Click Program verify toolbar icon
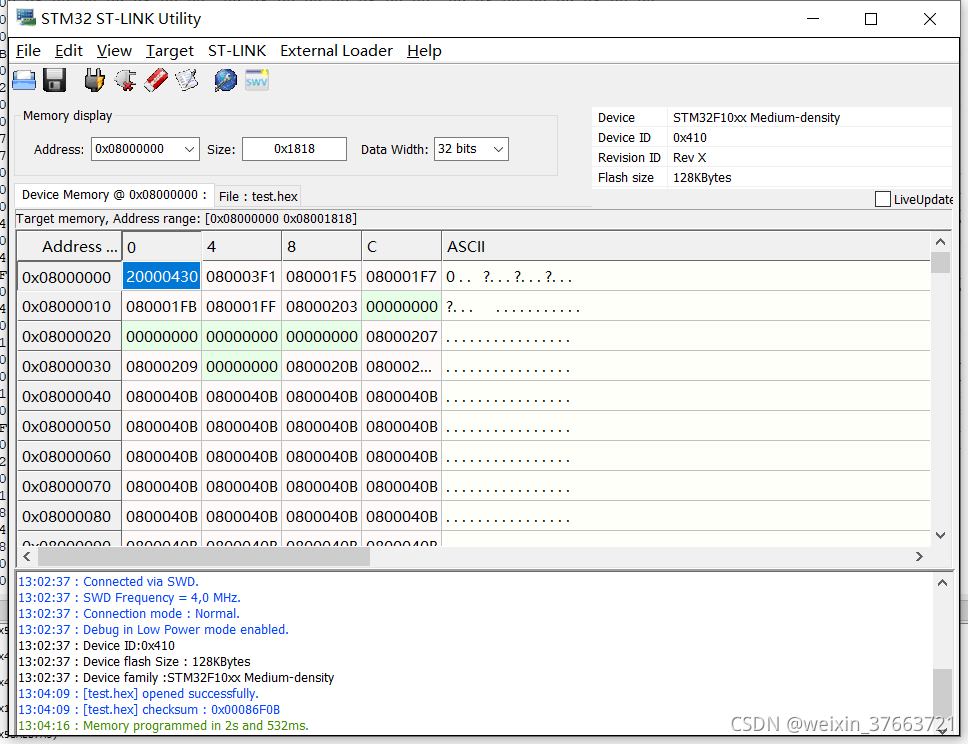 point(186,80)
